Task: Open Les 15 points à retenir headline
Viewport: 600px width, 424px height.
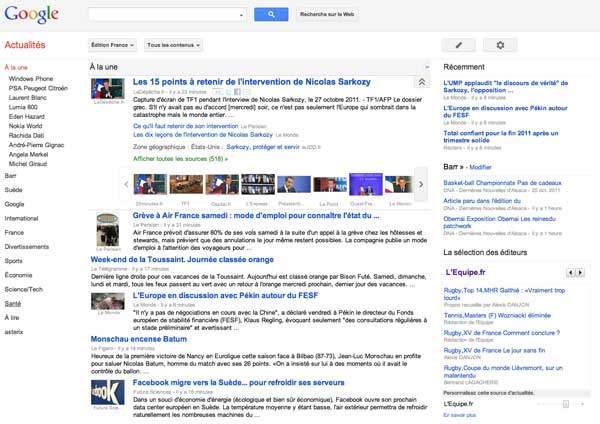Action: tap(252, 82)
